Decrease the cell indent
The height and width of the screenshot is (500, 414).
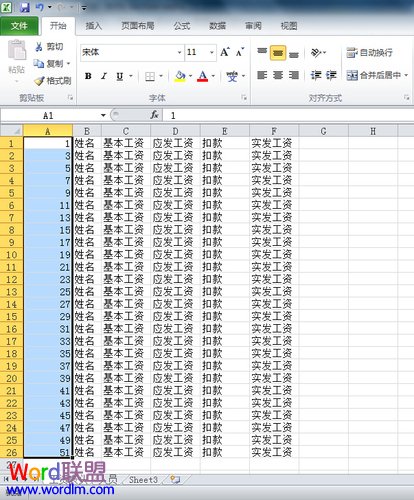click(316, 76)
